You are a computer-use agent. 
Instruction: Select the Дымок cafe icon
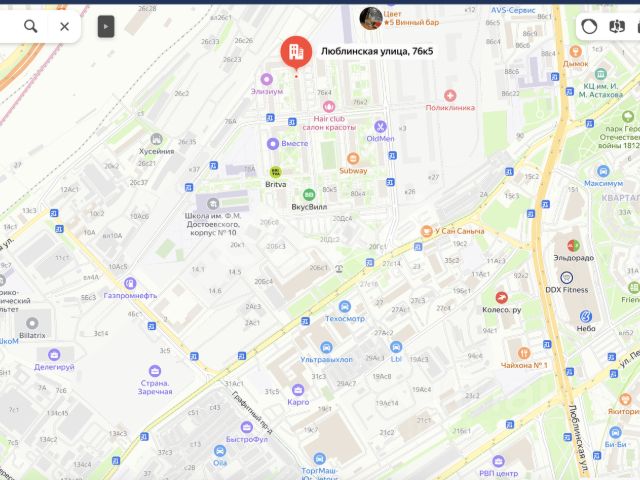pyautogui.click(x=576, y=51)
